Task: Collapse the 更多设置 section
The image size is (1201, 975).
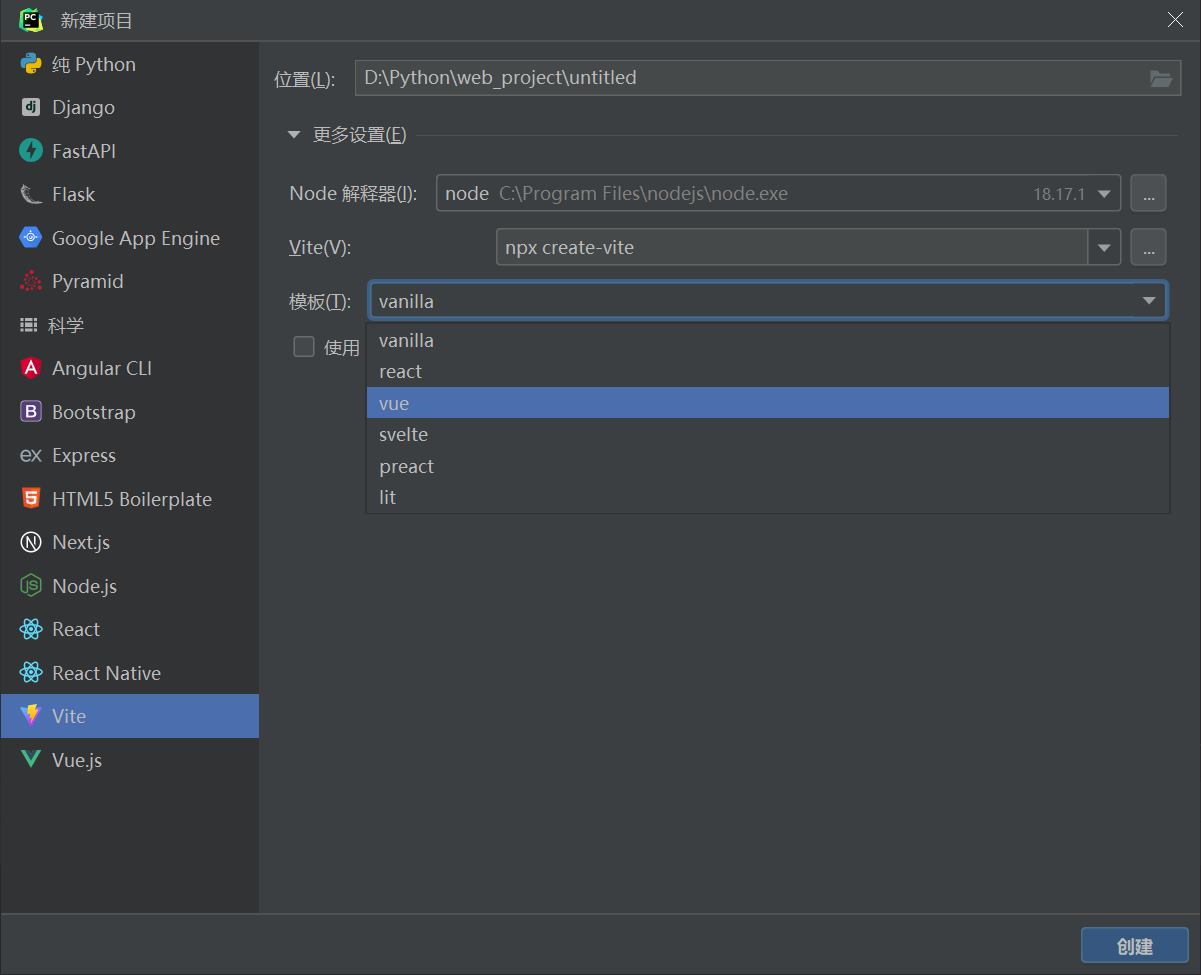Action: 294,135
